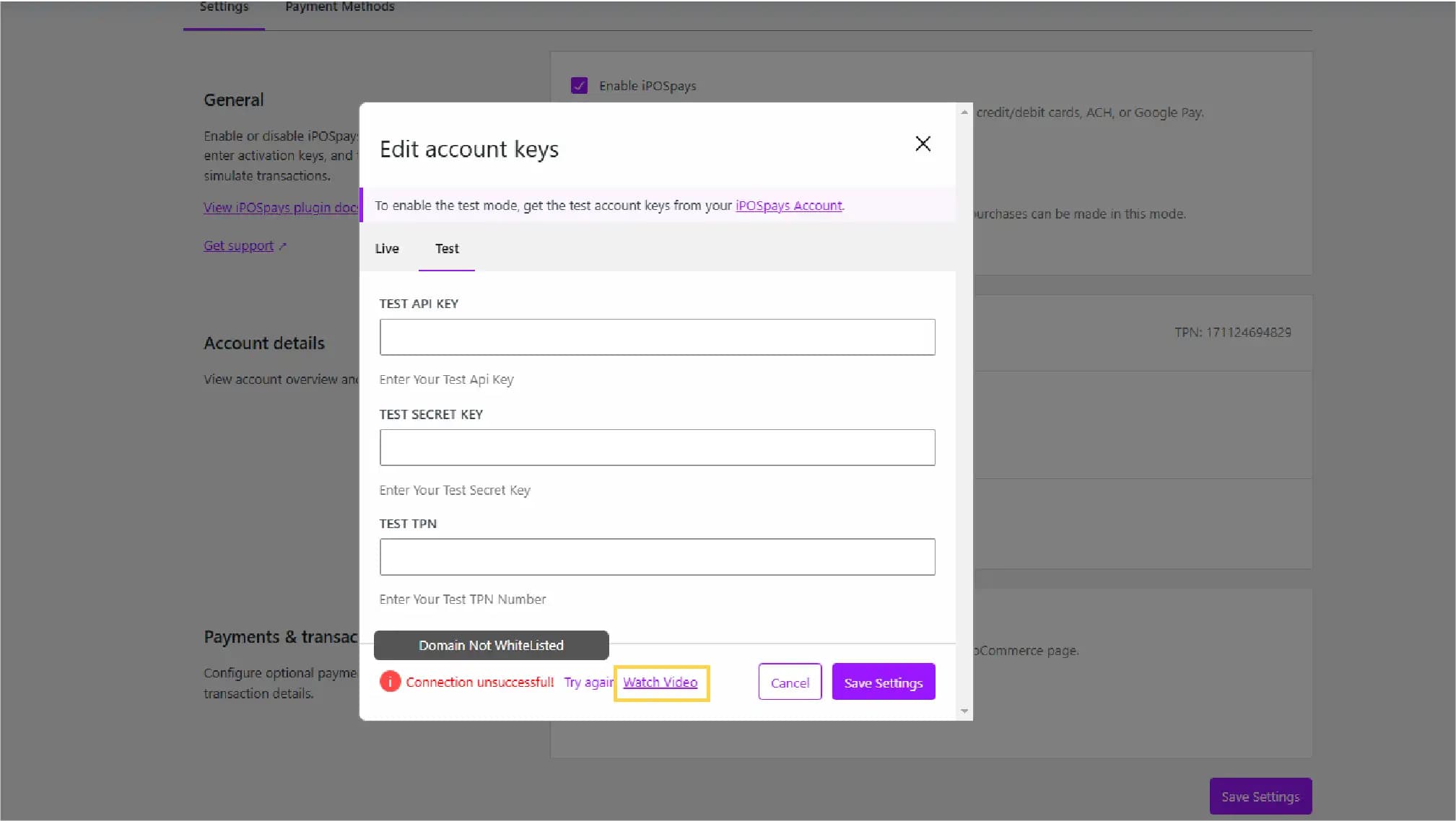This screenshot has height=821, width=1456.
Task: Select the Test tab
Action: tap(447, 248)
